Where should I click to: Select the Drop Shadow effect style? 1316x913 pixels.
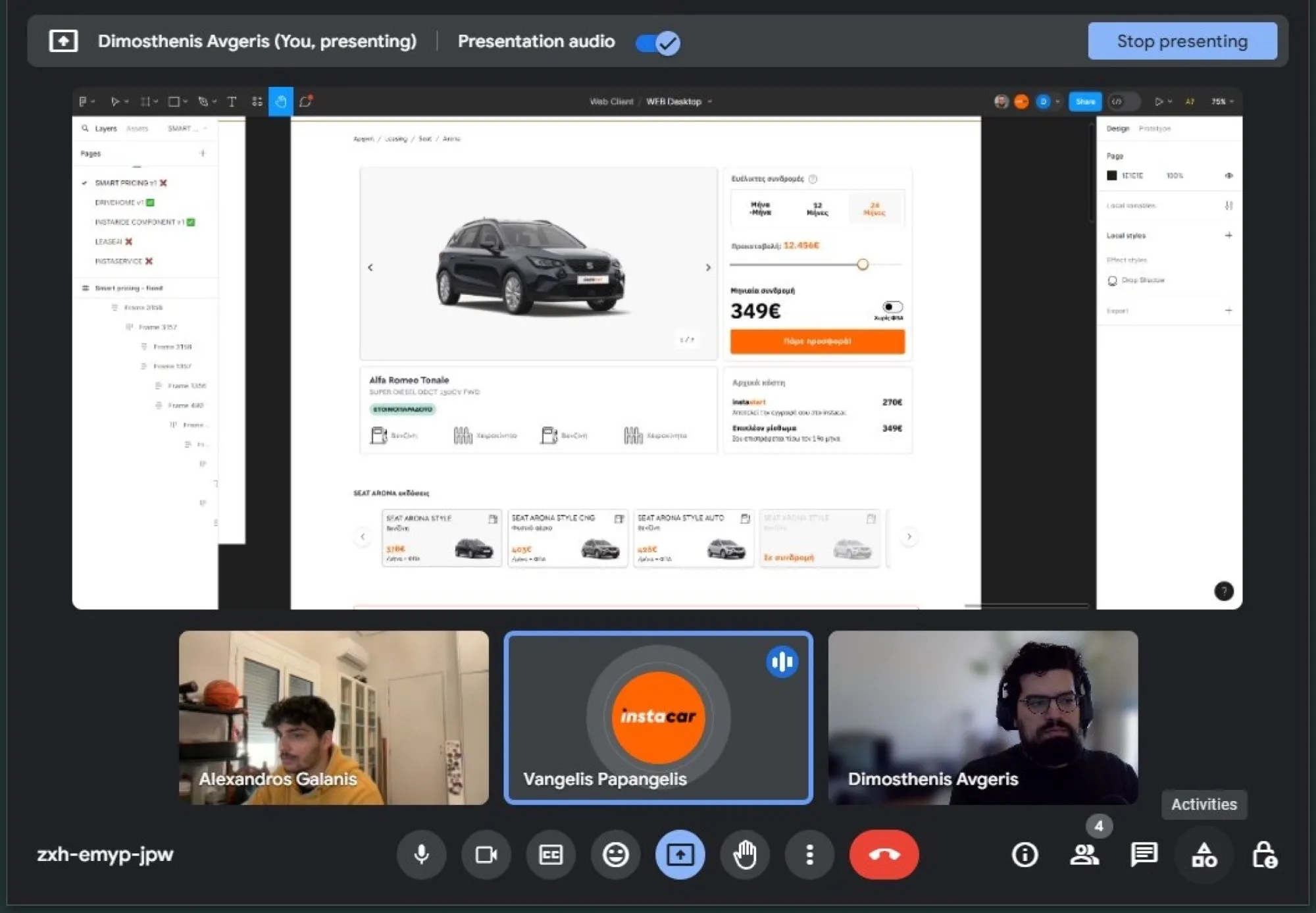coord(1136,280)
